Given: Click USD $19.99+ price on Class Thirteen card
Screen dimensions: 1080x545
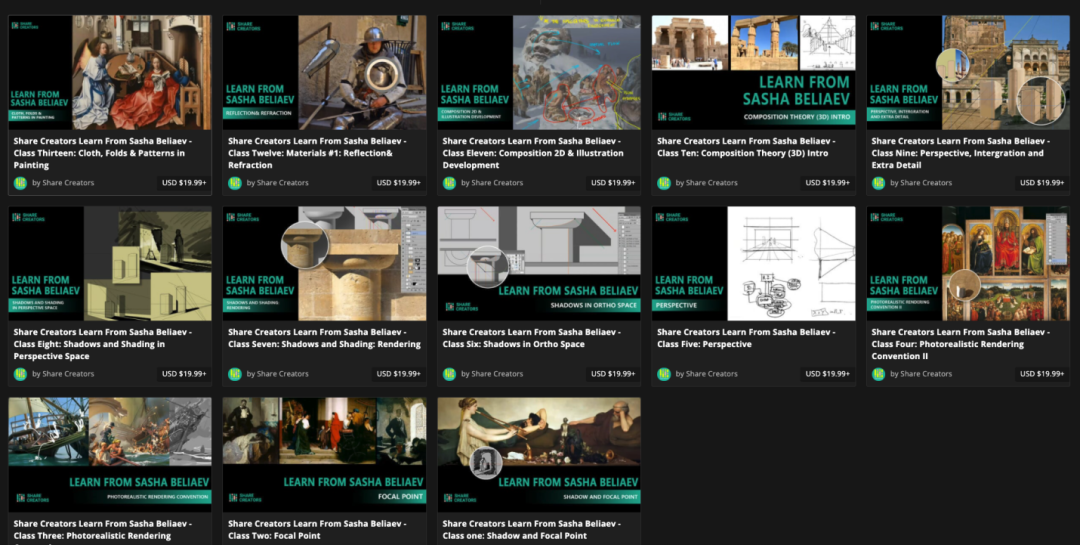Looking at the screenshot, I should [x=184, y=183].
